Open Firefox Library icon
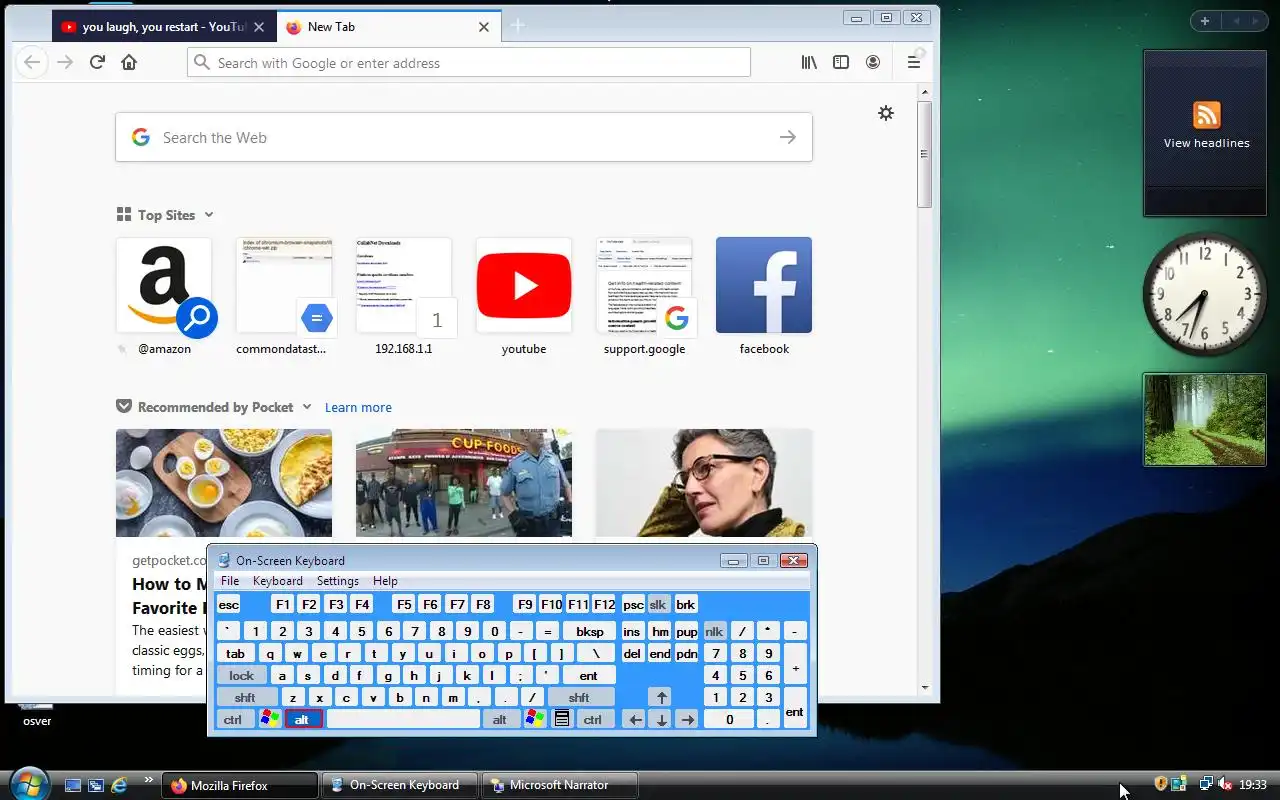Screen dimensions: 1280x800 tap(809, 62)
